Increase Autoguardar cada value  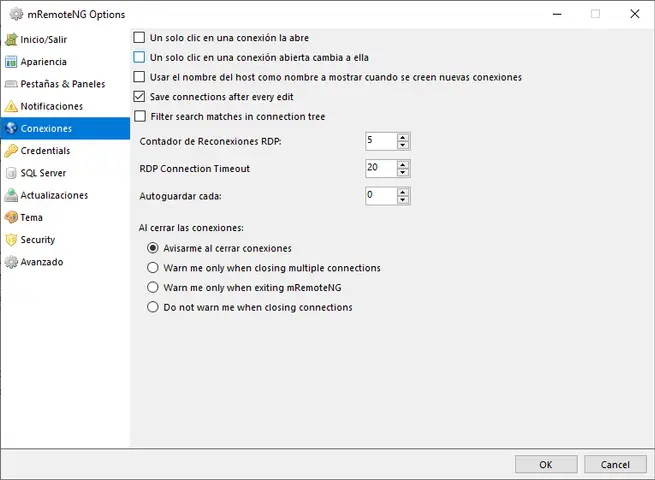[x=403, y=192]
